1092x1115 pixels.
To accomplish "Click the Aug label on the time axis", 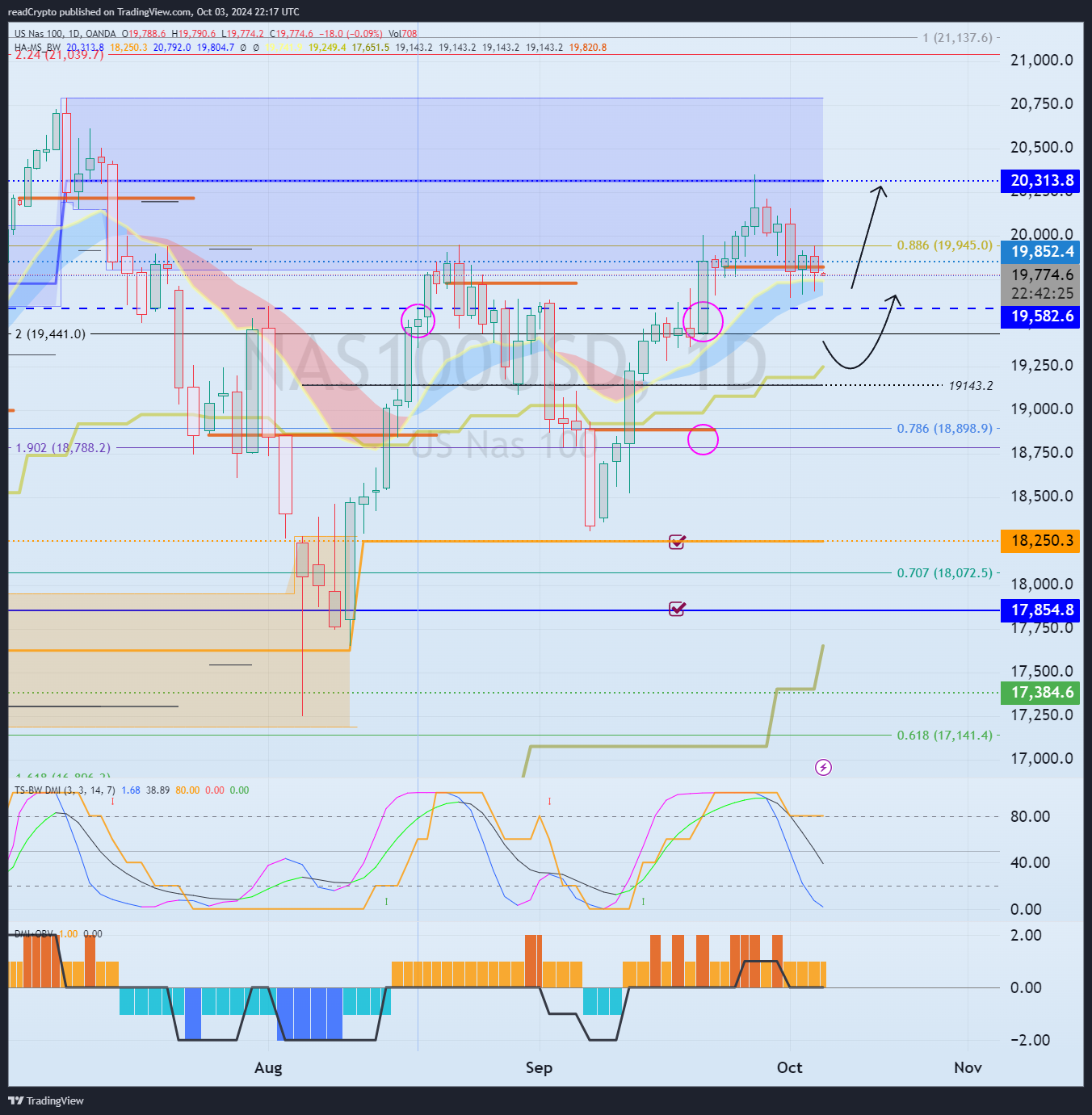I will 268,1067.
